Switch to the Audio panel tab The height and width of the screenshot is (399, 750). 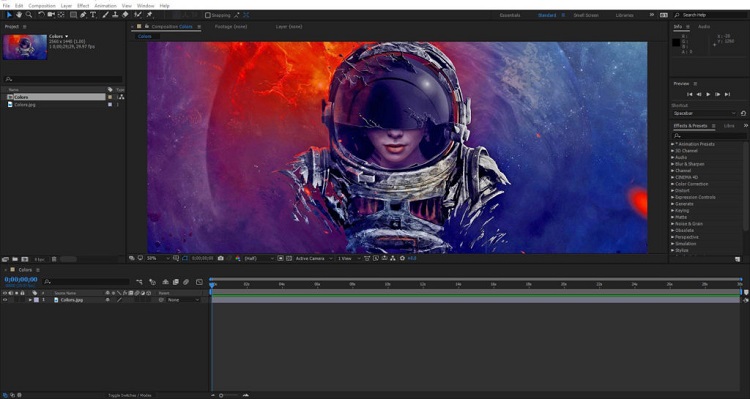(x=704, y=27)
